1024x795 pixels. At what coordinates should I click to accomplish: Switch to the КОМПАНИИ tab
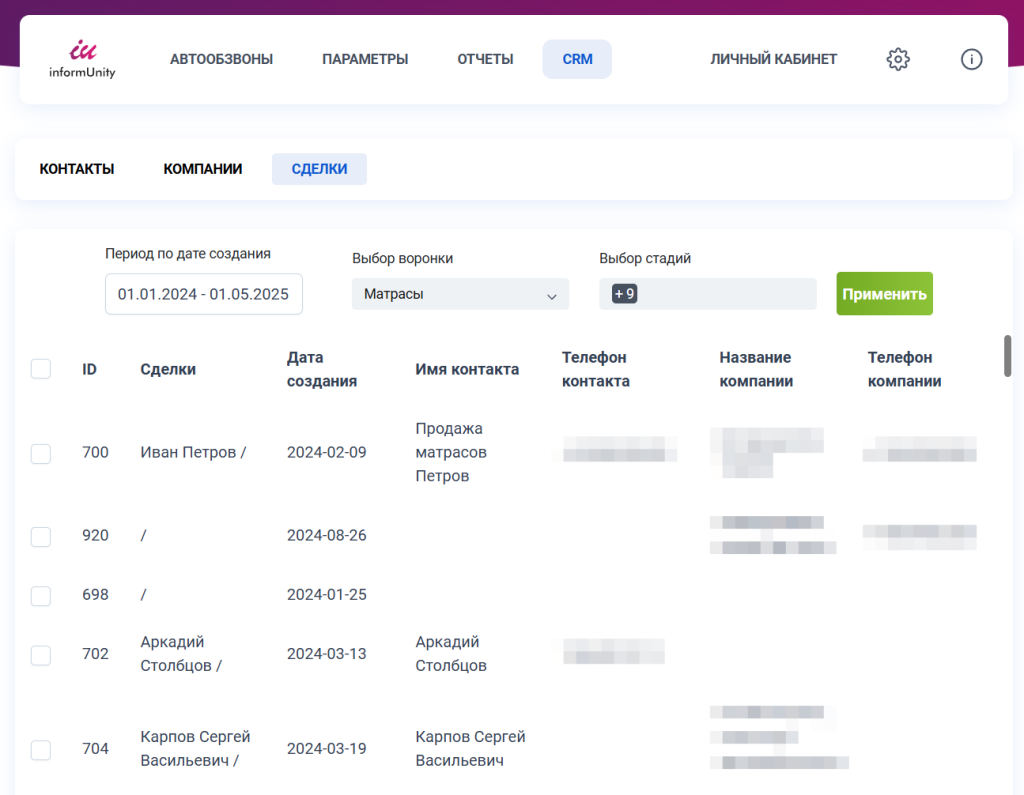coord(203,169)
